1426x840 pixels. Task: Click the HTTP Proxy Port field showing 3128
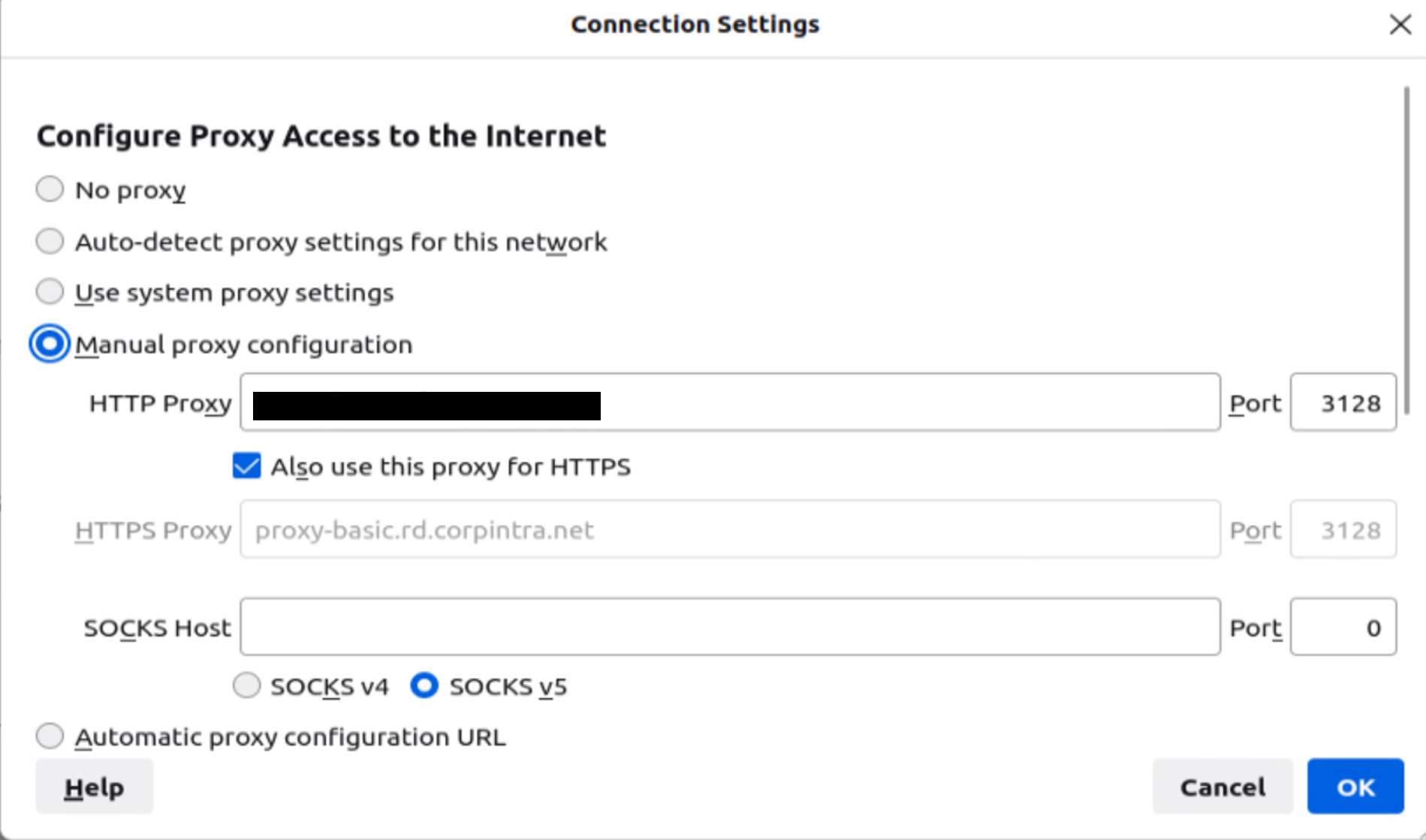(1343, 402)
